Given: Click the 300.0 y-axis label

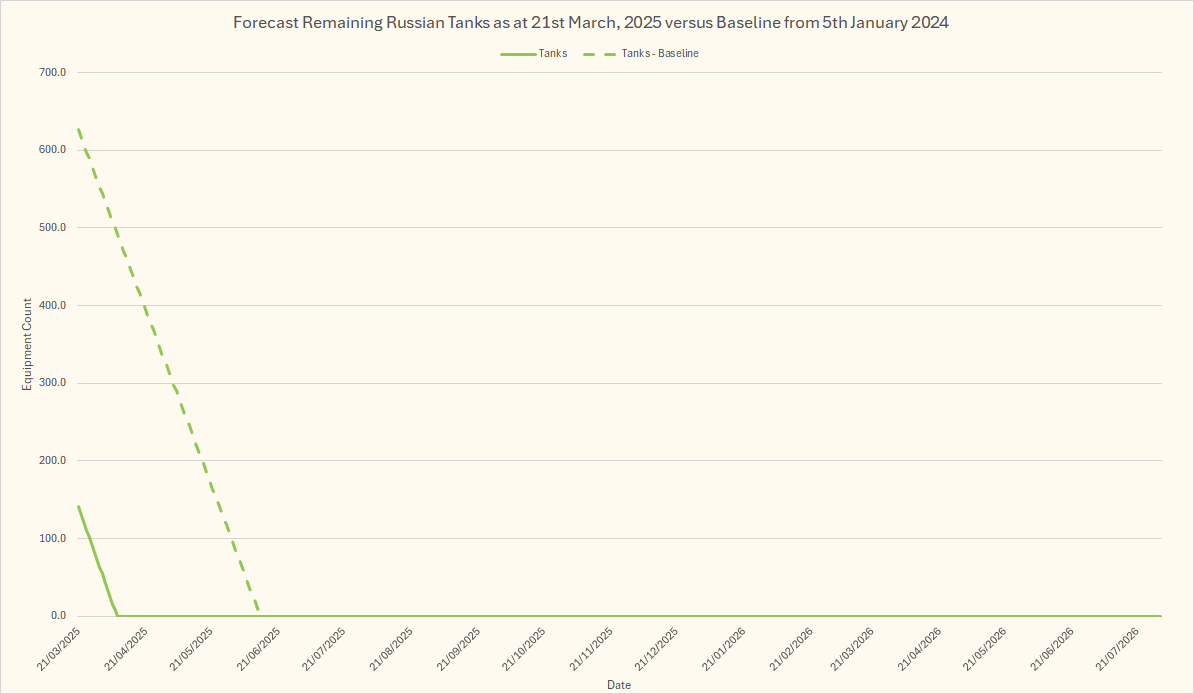Looking at the screenshot, I should click(52, 383).
